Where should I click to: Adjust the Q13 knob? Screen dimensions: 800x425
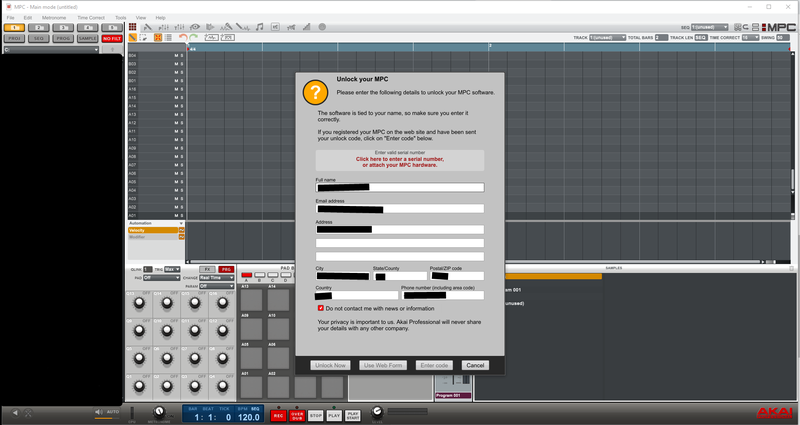(x=139, y=303)
